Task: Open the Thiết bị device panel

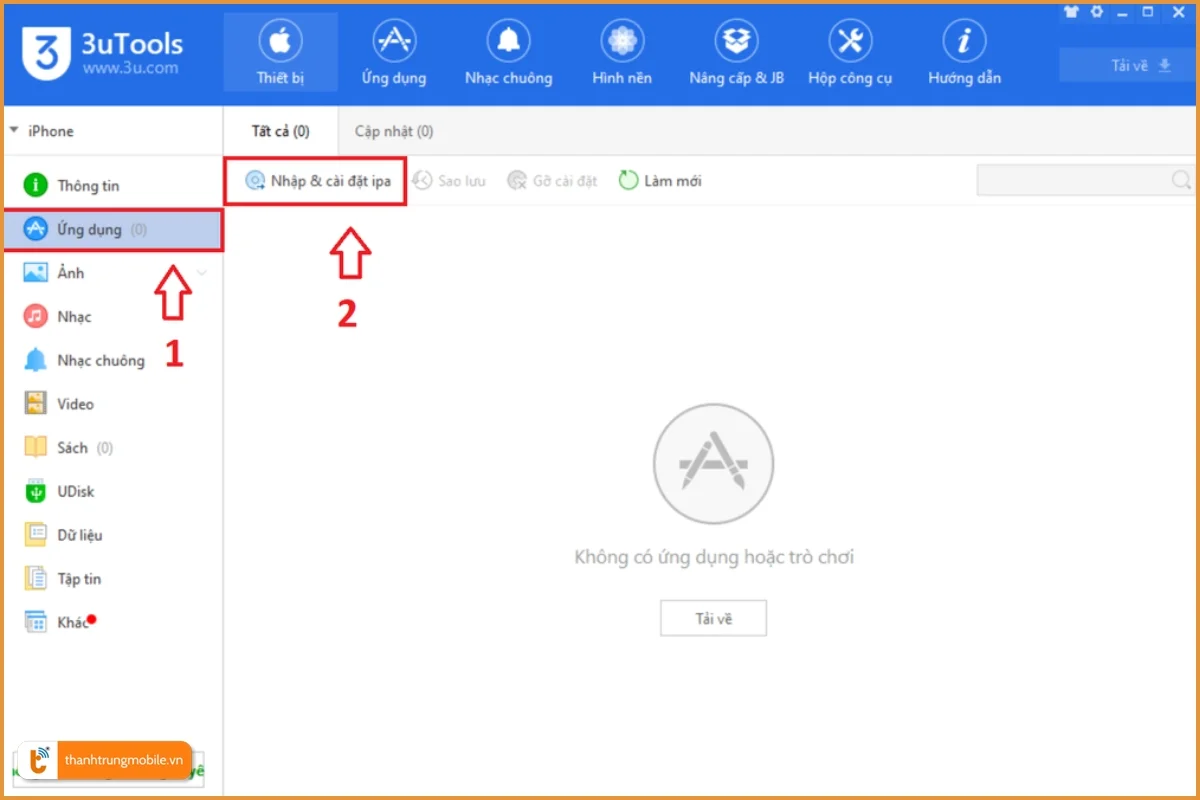Action: click(x=280, y=50)
